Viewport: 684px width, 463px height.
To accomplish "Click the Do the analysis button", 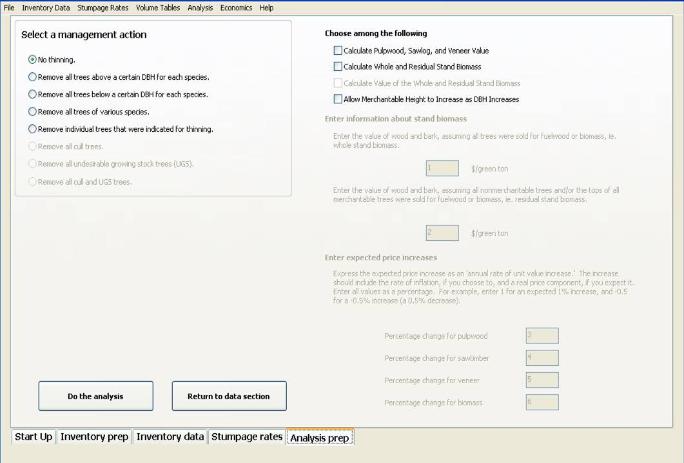I will point(96,396).
